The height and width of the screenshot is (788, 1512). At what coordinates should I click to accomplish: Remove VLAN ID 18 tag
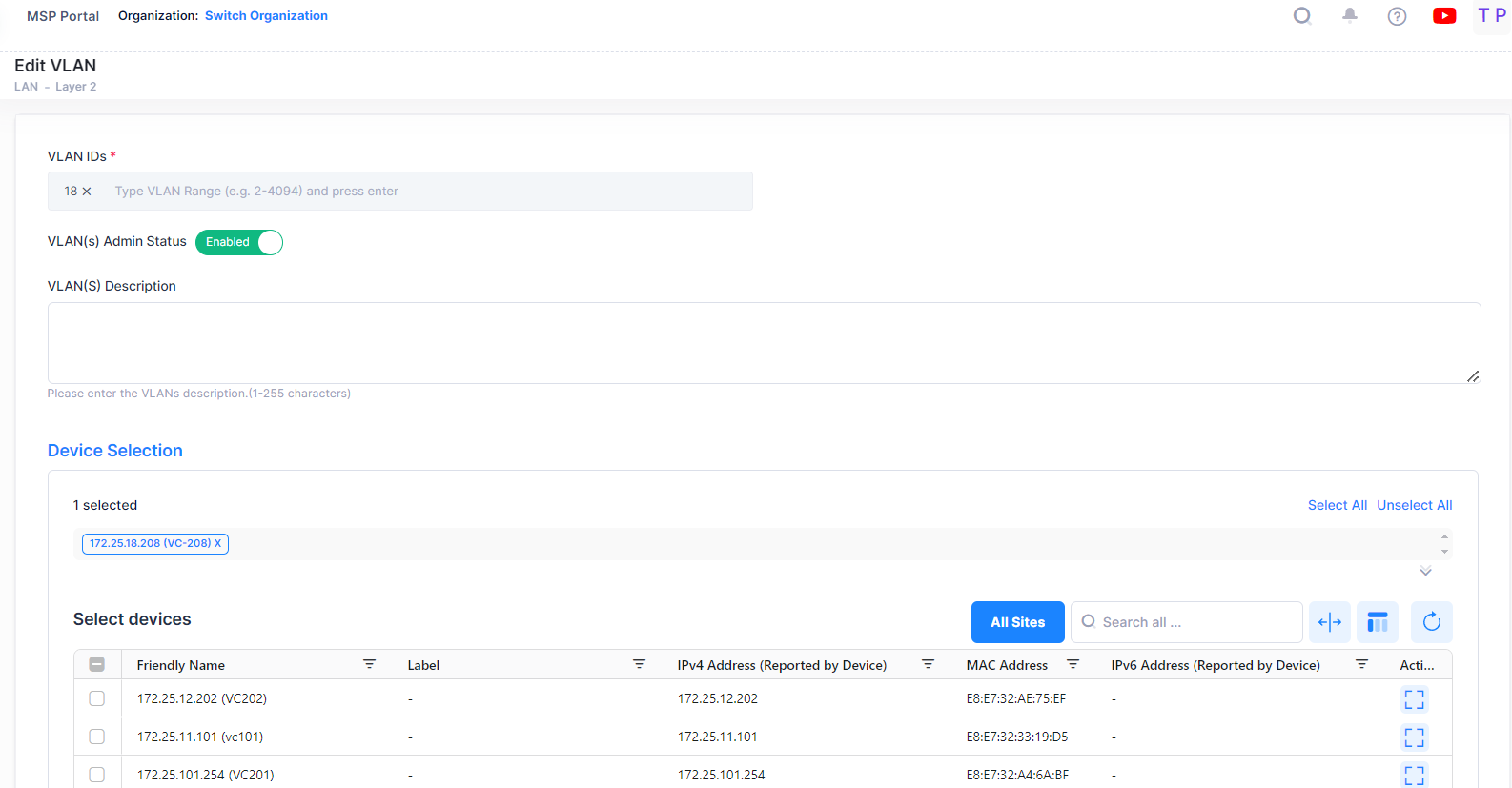point(87,192)
